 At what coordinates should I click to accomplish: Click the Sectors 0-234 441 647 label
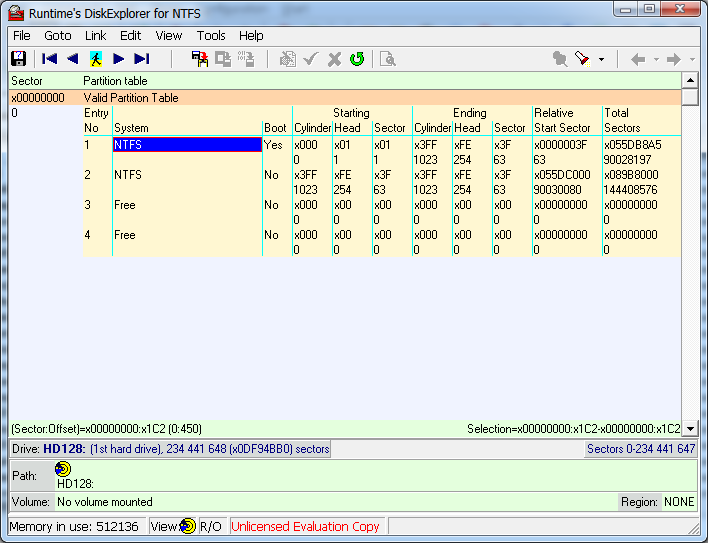(641, 449)
